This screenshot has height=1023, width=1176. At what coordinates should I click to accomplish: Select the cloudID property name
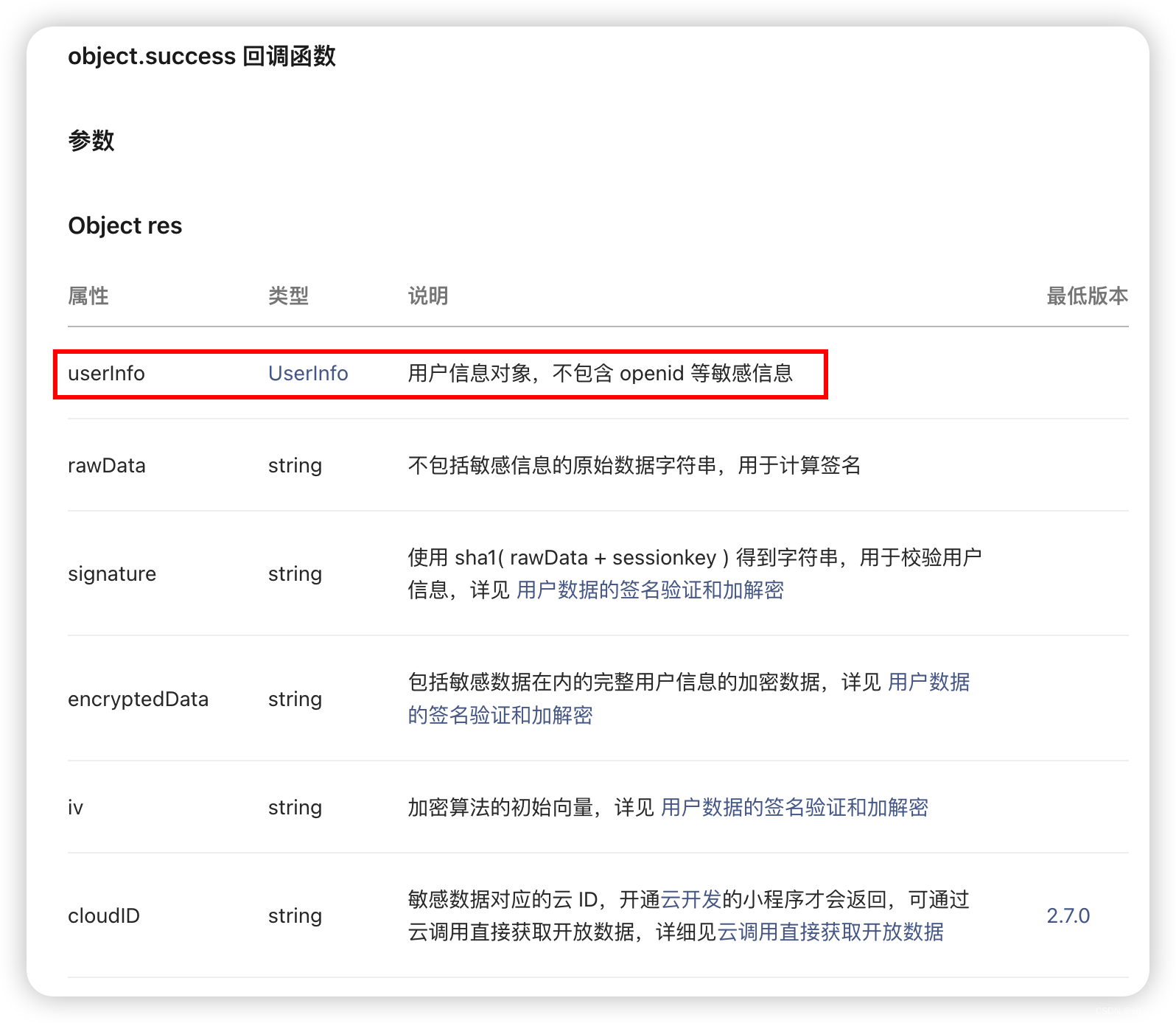[104, 916]
